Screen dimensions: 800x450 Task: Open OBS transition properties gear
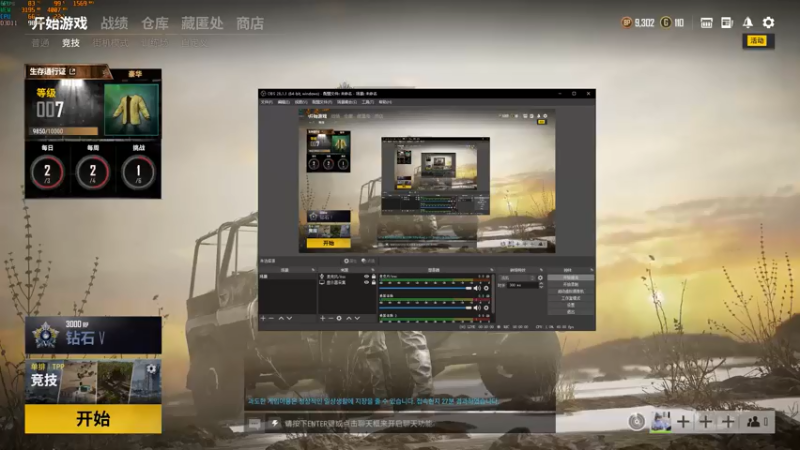click(x=540, y=278)
